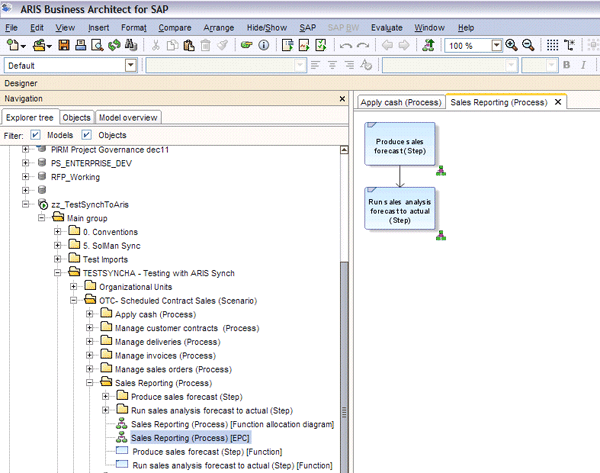
Task: Toggle the dotted grid icon
Action: click(x=552, y=45)
